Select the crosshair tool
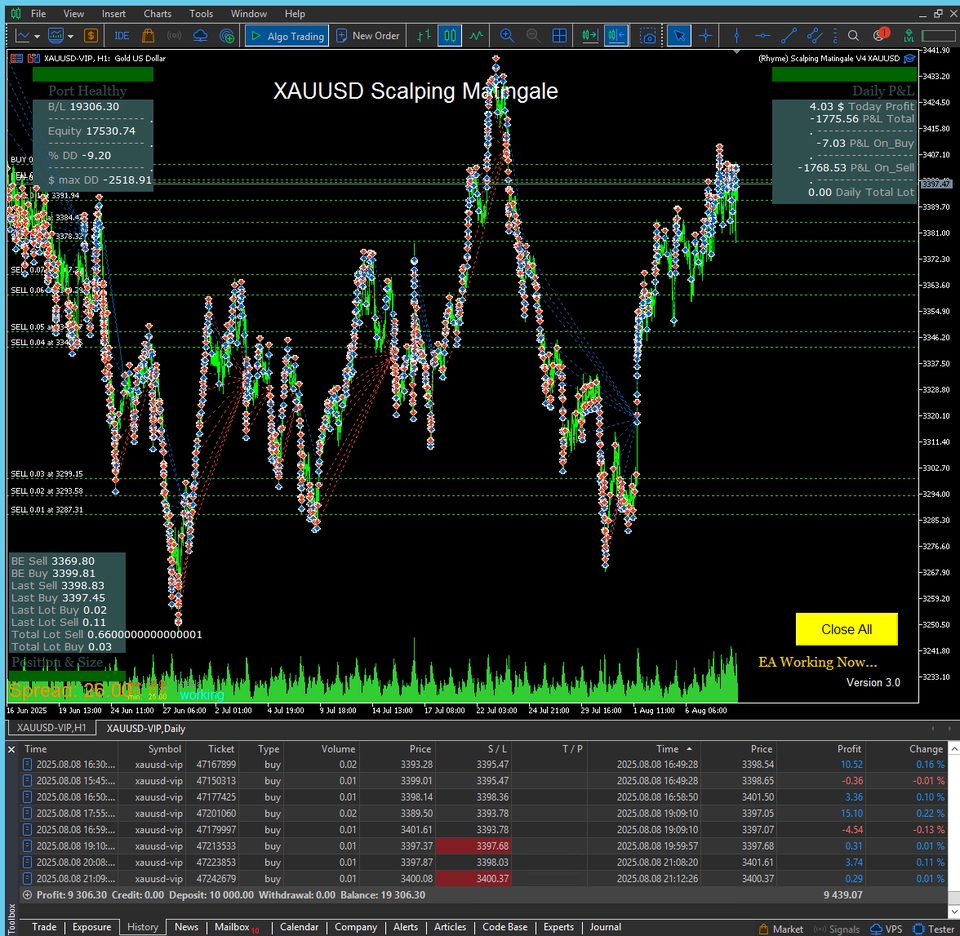The width and height of the screenshot is (960, 936). [x=706, y=36]
